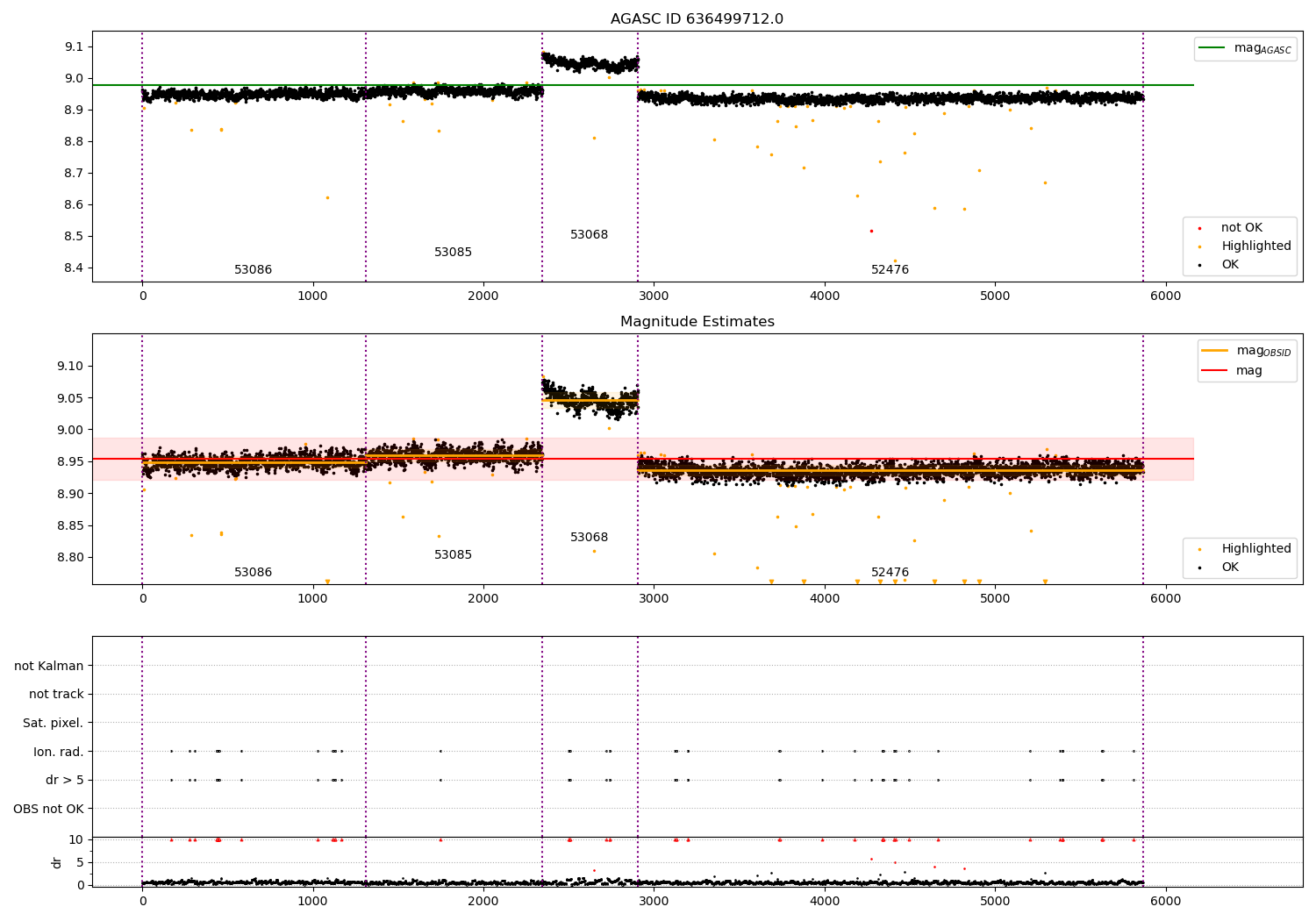Screen dimensions: 1316x921
Task: Click obsid label 52476 in the top plot
Action: pos(890,270)
